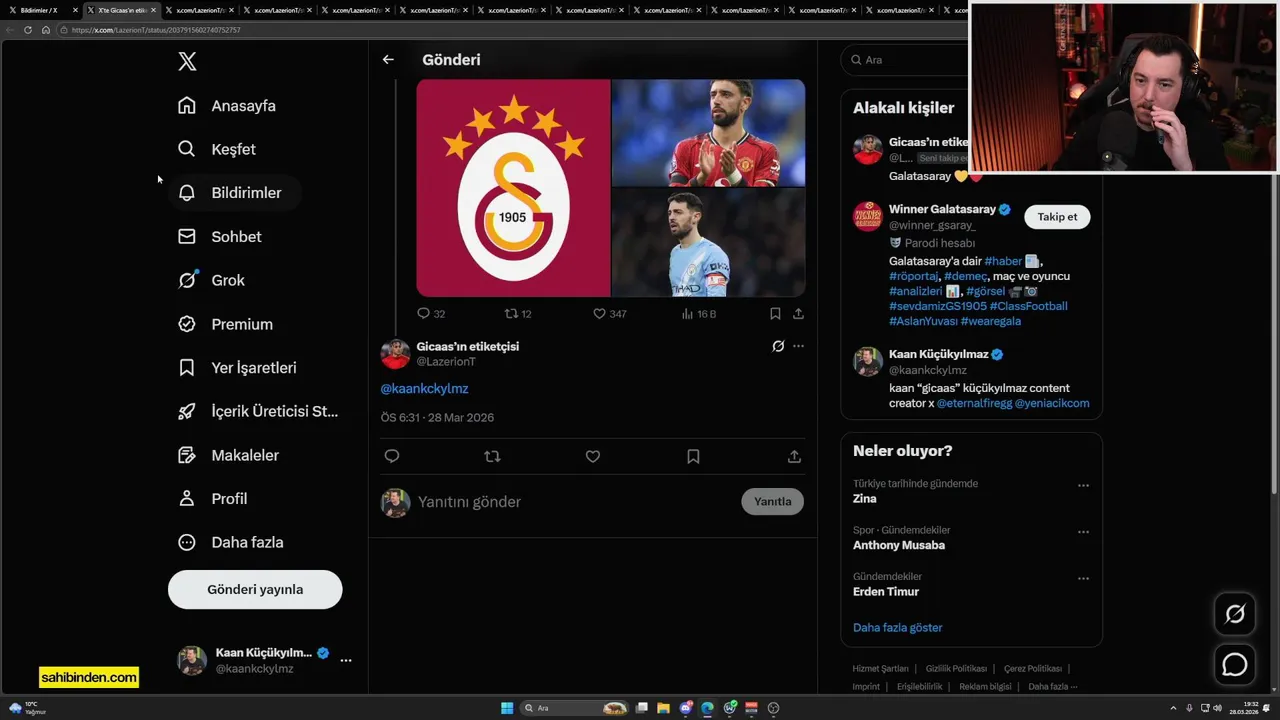Image resolution: width=1280 pixels, height=720 pixels.
Task: Open the three-dot menu on the post
Action: 798,346
